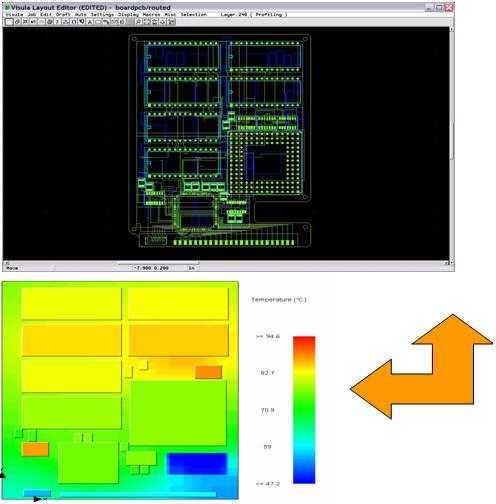The image size is (496, 504).
Task: Click the zoom magnifier toolbar icon
Action: click(138, 22)
